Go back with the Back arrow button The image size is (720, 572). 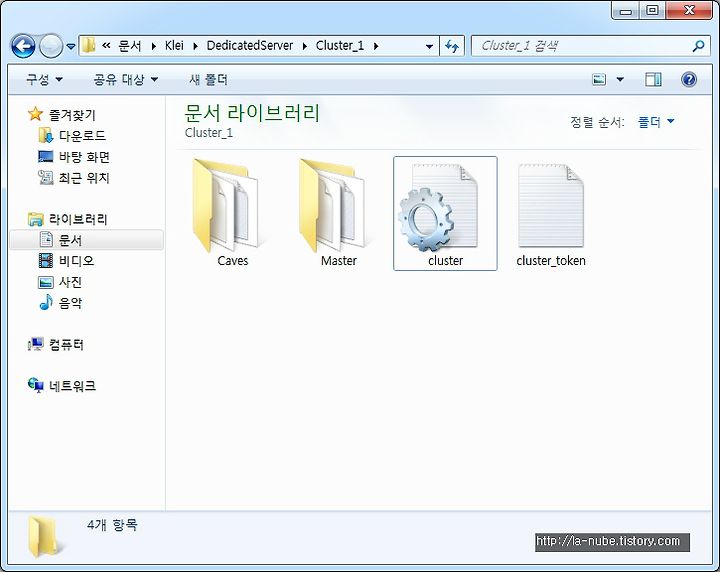tap(23, 46)
